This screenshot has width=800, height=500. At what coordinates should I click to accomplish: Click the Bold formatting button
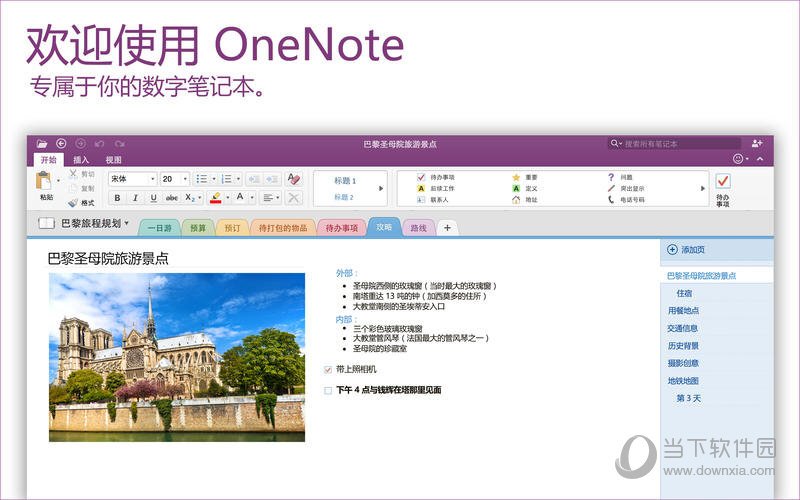(116, 198)
